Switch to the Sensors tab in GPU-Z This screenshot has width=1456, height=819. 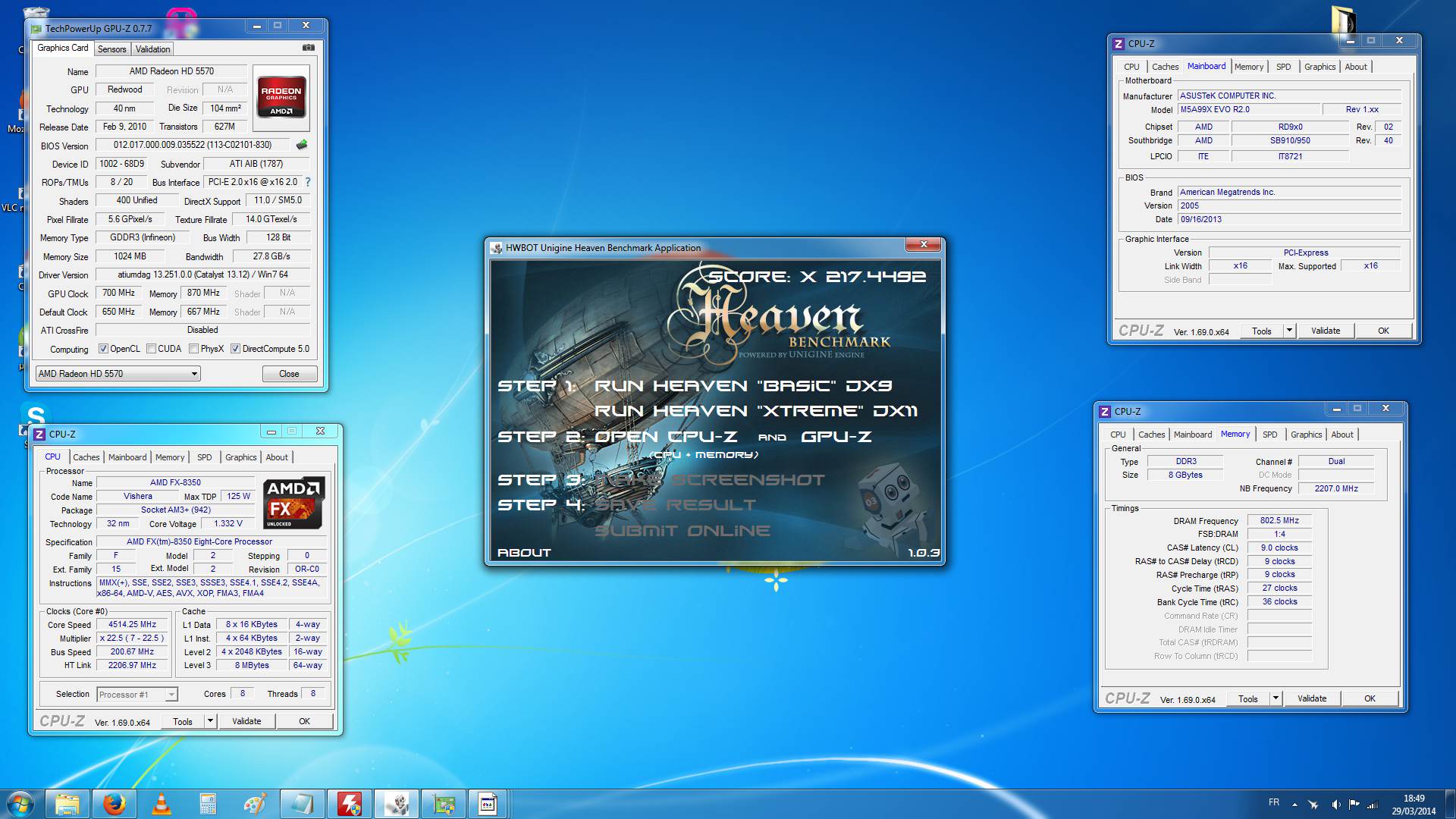click(x=112, y=49)
